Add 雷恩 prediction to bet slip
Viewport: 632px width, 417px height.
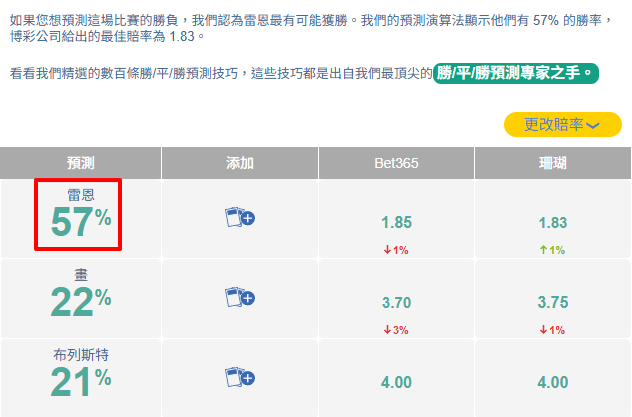pos(240,218)
